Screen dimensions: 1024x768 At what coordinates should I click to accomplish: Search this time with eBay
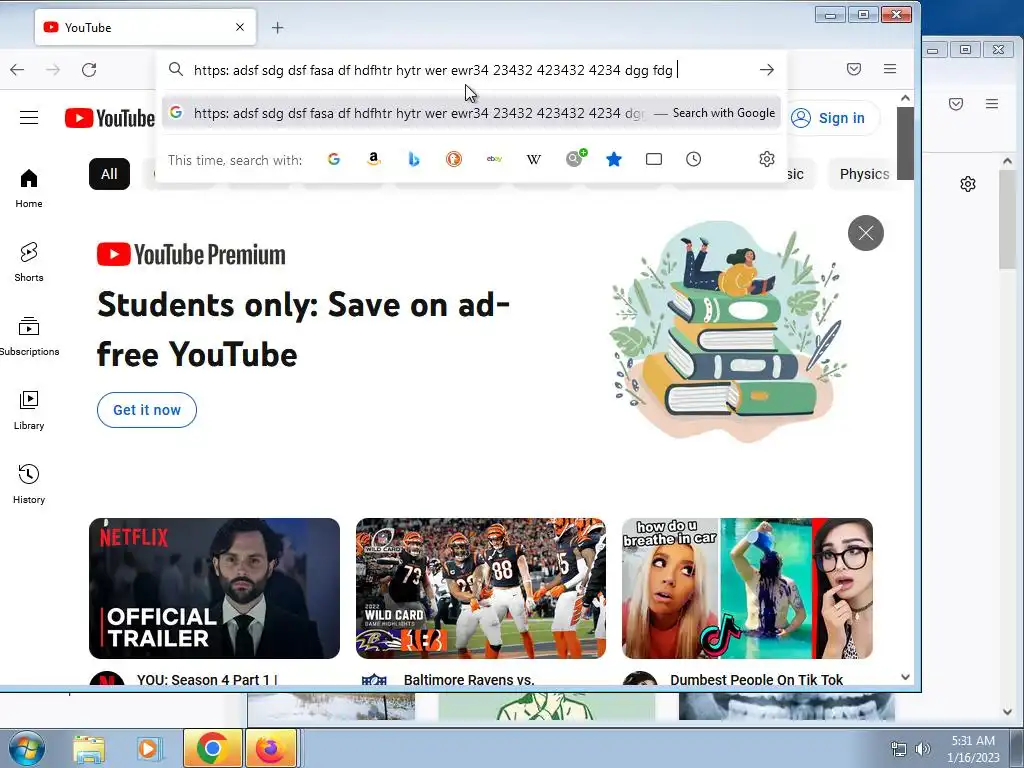click(x=494, y=159)
